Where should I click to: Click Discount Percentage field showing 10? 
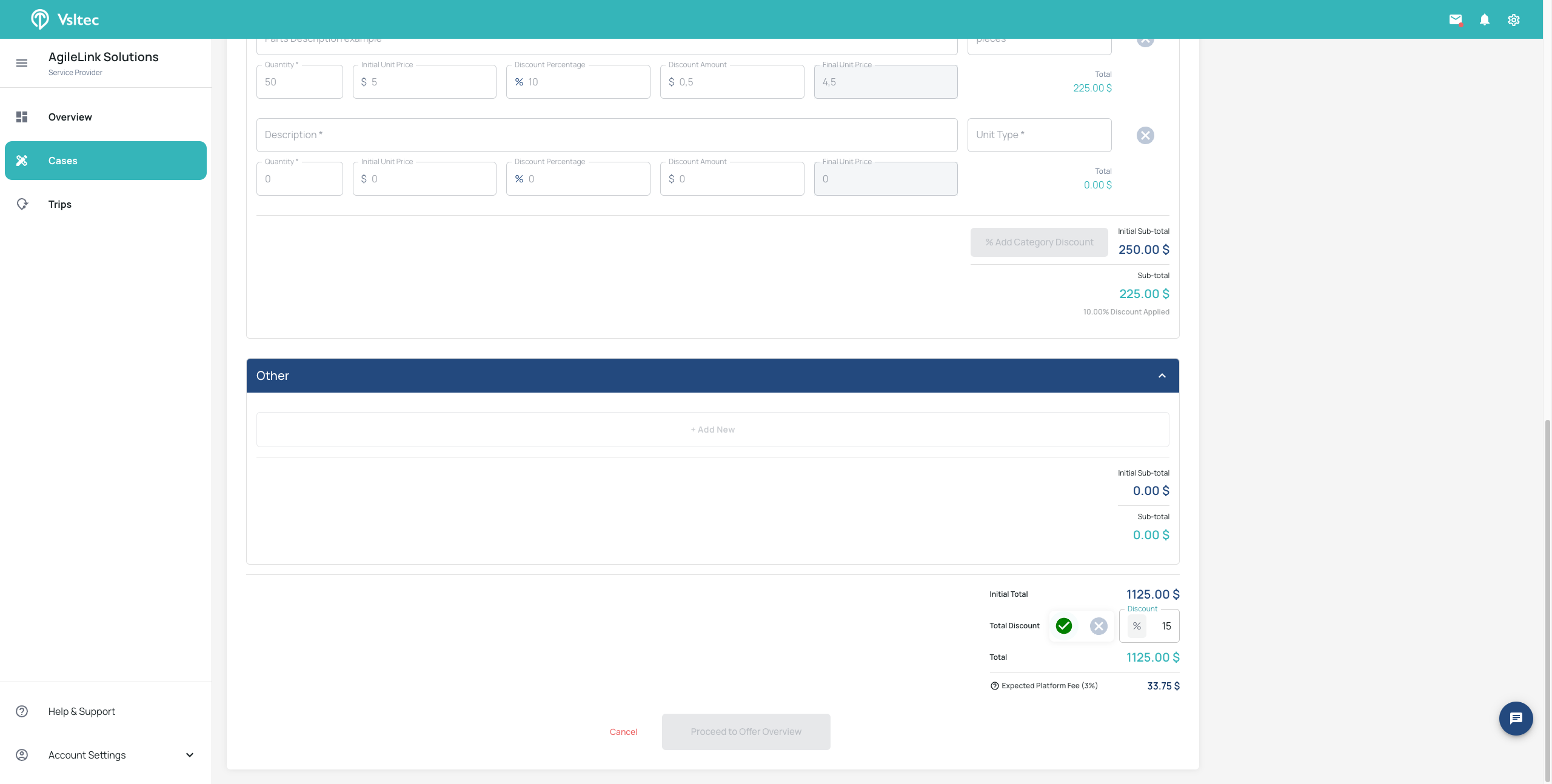pyautogui.click(x=578, y=82)
